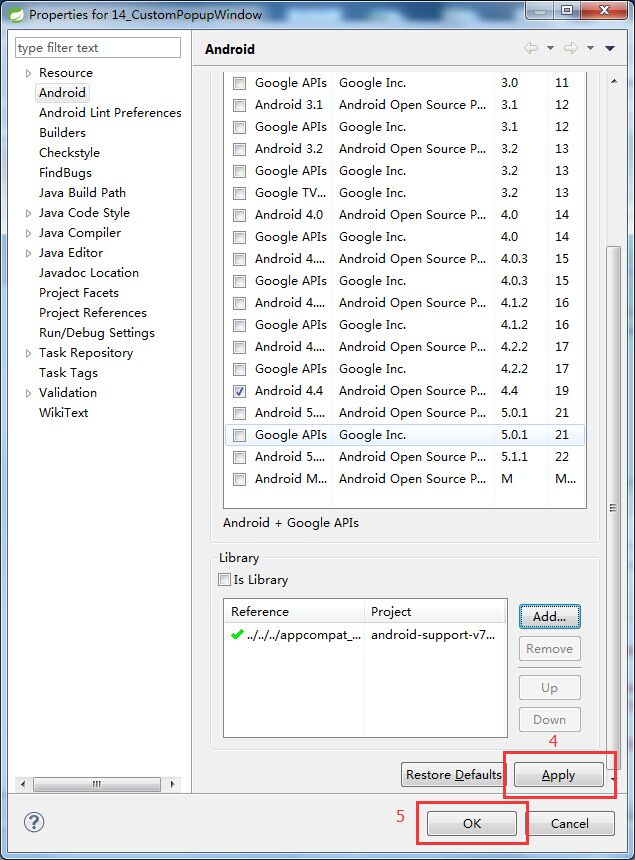
Task: Click the Restore Defaults button
Action: point(453,774)
